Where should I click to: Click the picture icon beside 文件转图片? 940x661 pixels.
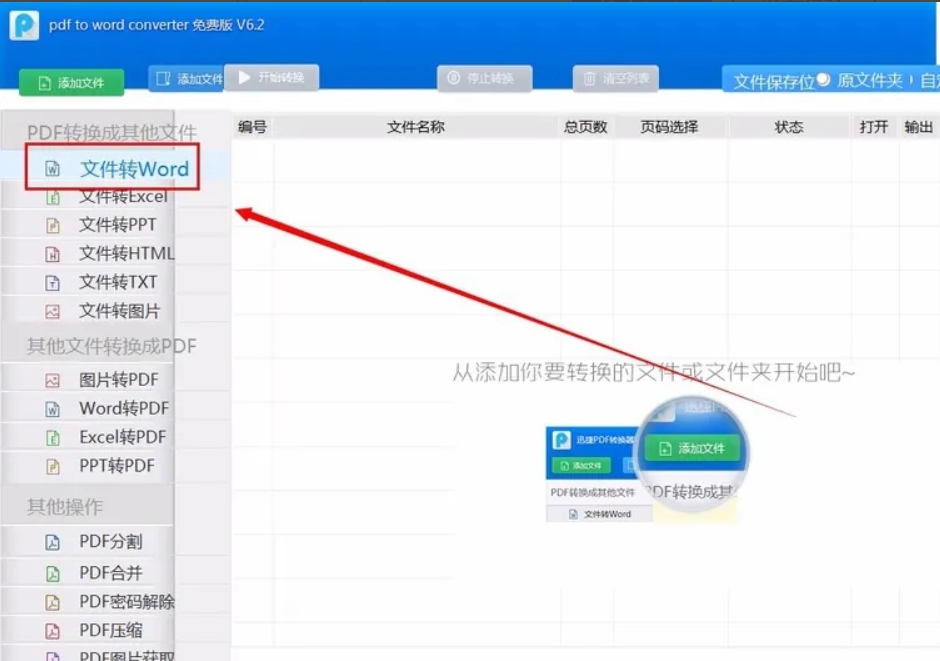[x=53, y=312]
